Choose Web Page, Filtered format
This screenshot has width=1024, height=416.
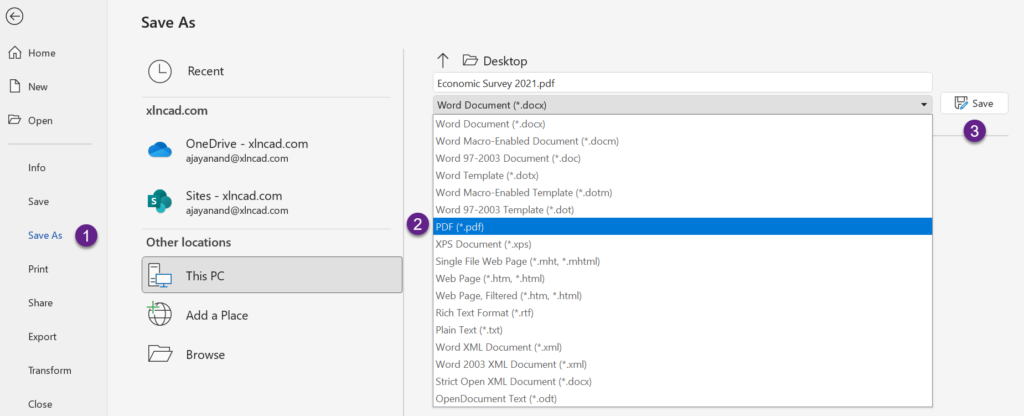click(x=682, y=296)
